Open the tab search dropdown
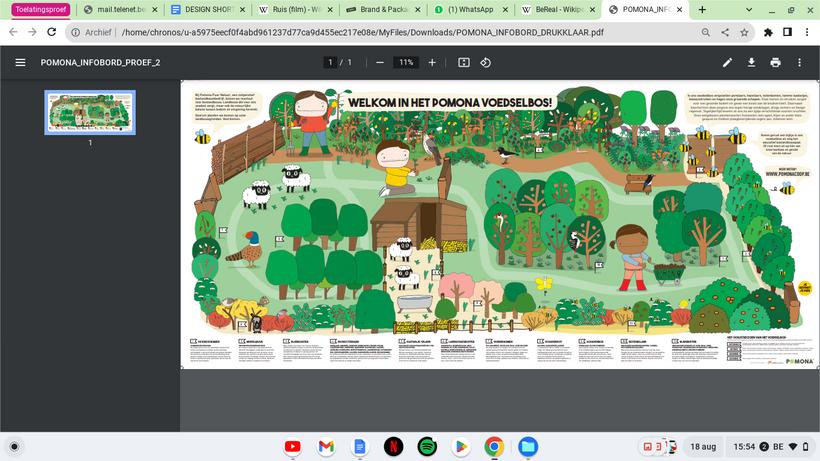The image size is (820, 461). tap(749, 9)
